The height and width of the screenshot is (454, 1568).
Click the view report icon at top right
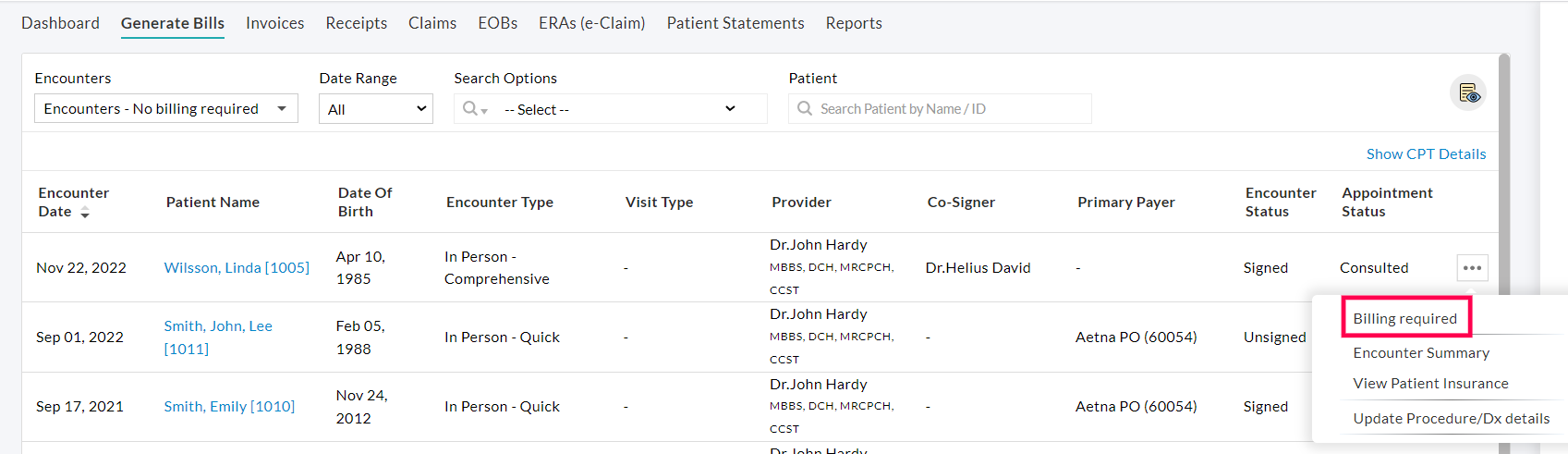(1468, 93)
